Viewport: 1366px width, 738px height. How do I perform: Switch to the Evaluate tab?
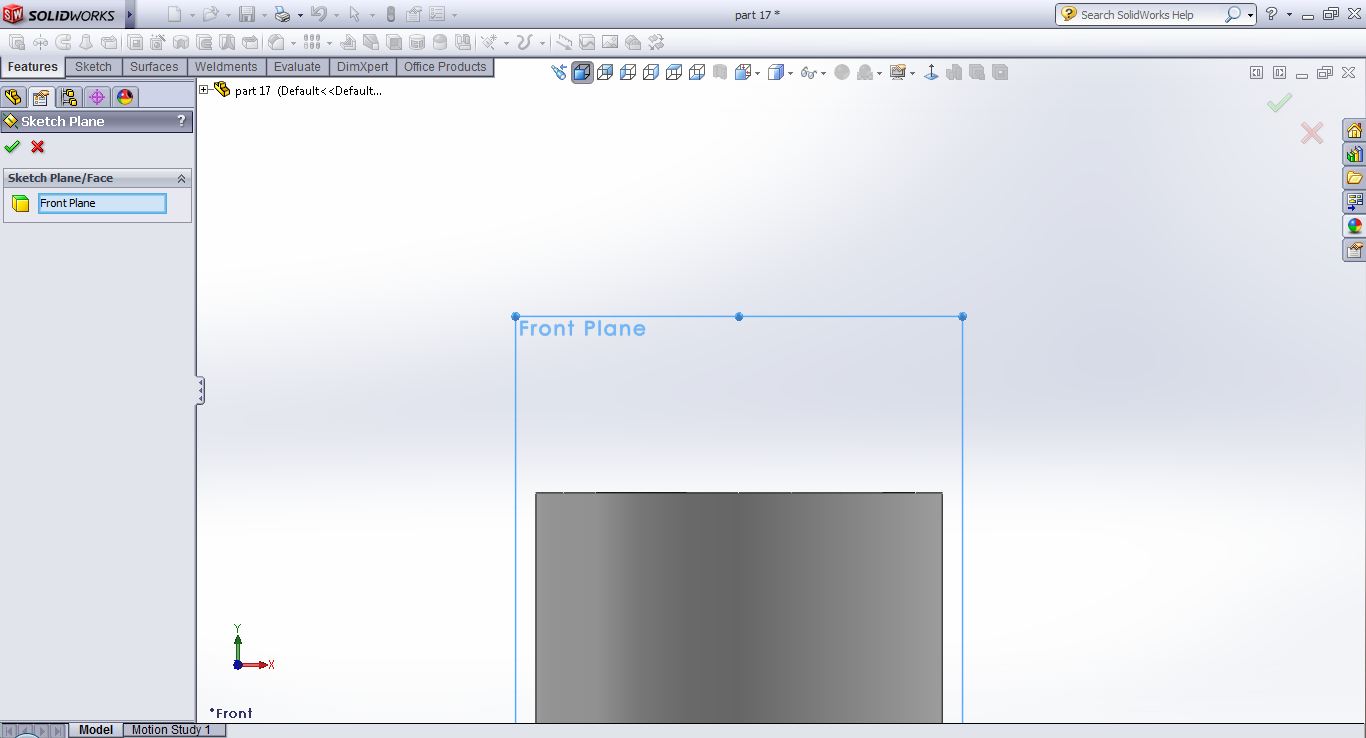(x=297, y=67)
